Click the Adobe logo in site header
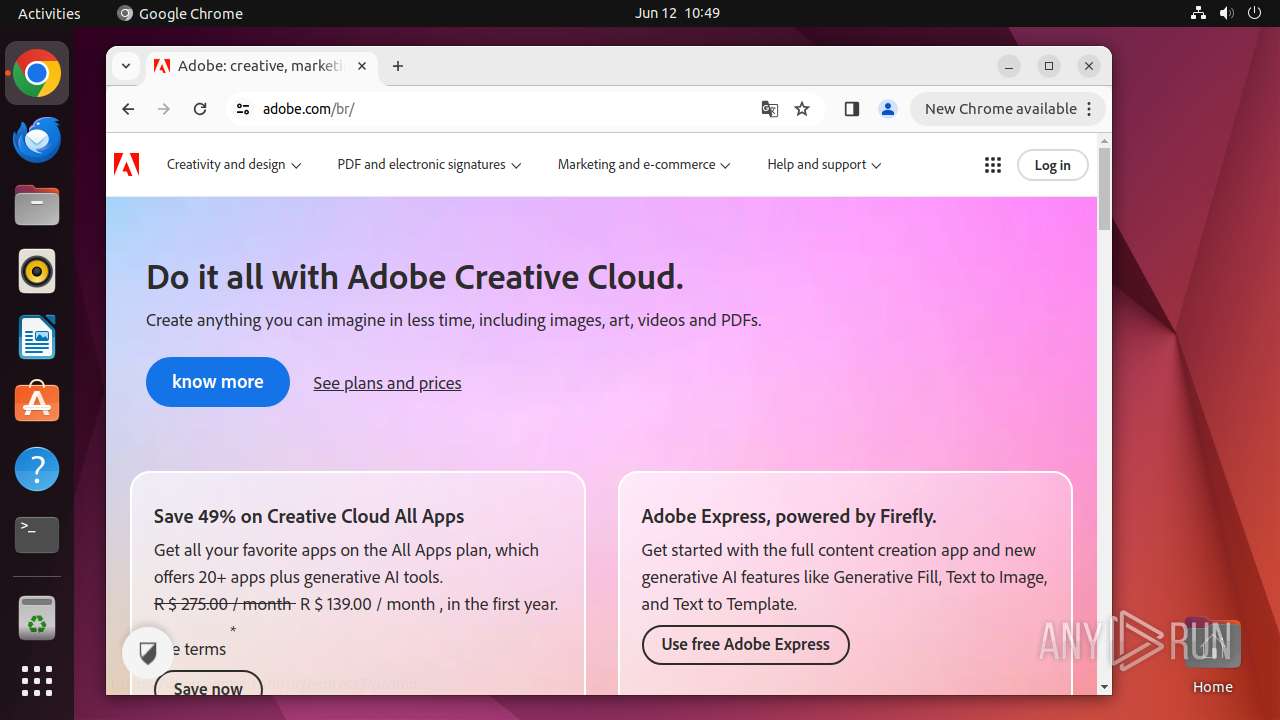 pos(127,164)
